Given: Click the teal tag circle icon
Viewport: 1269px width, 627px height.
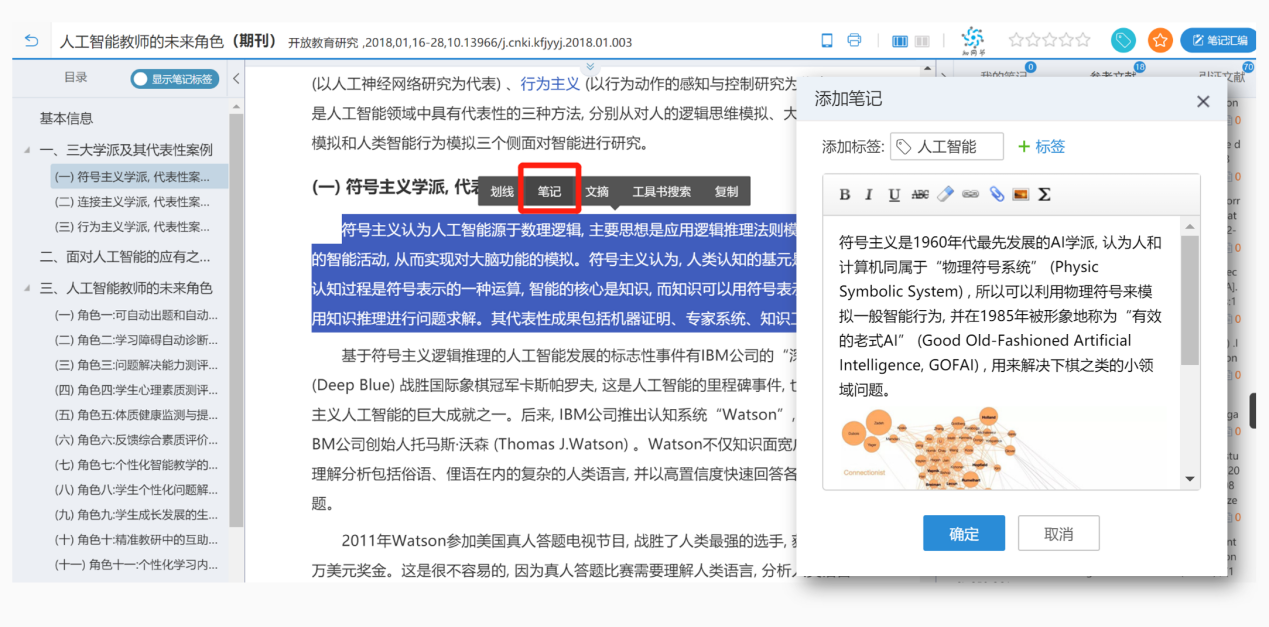Looking at the screenshot, I should [x=1124, y=40].
